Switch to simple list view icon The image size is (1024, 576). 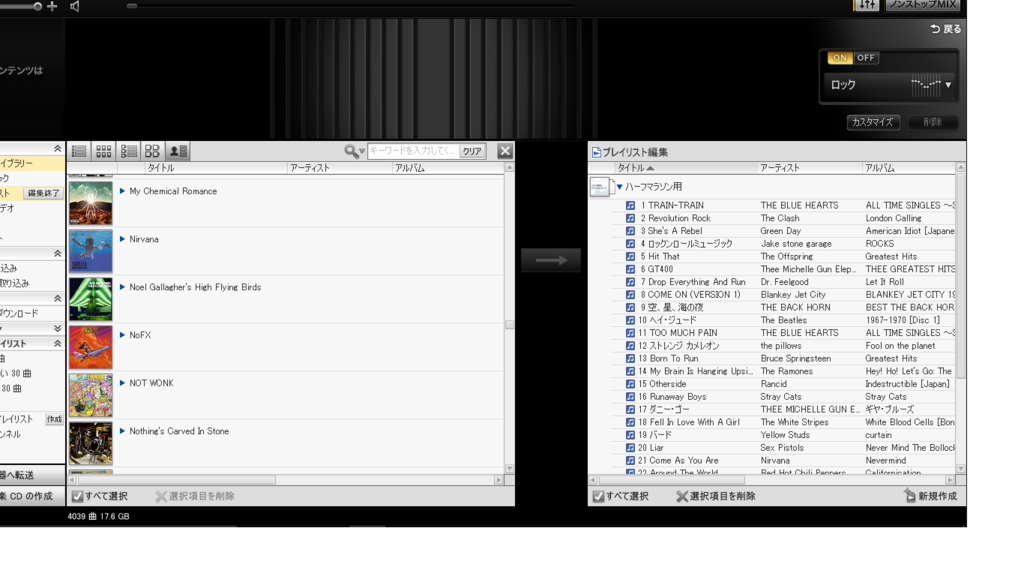click(x=80, y=152)
